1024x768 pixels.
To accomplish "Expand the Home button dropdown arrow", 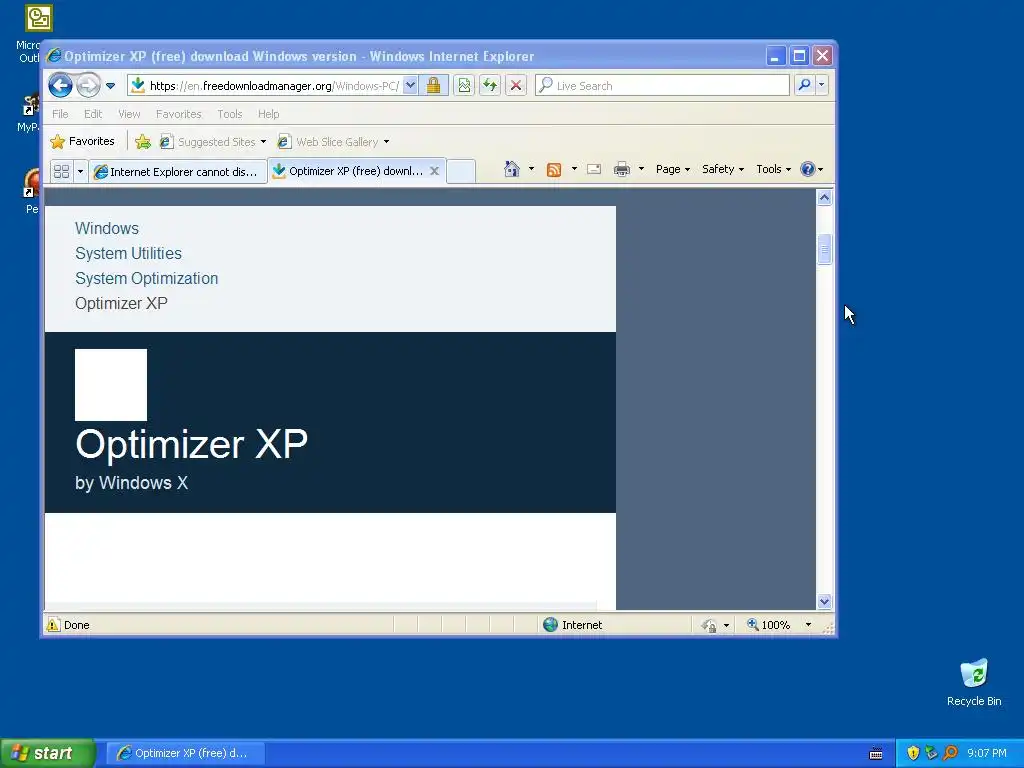I will 531,169.
